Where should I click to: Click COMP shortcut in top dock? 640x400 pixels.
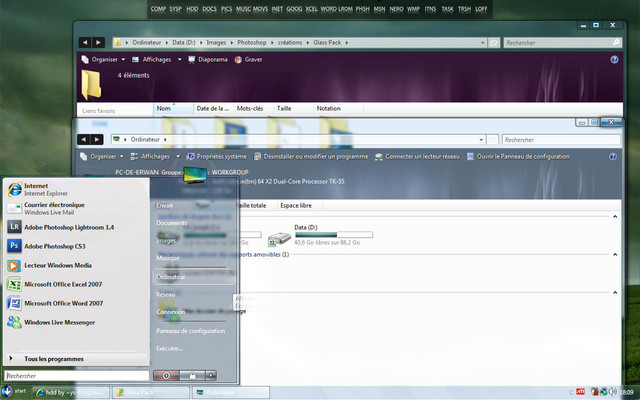[x=158, y=9]
